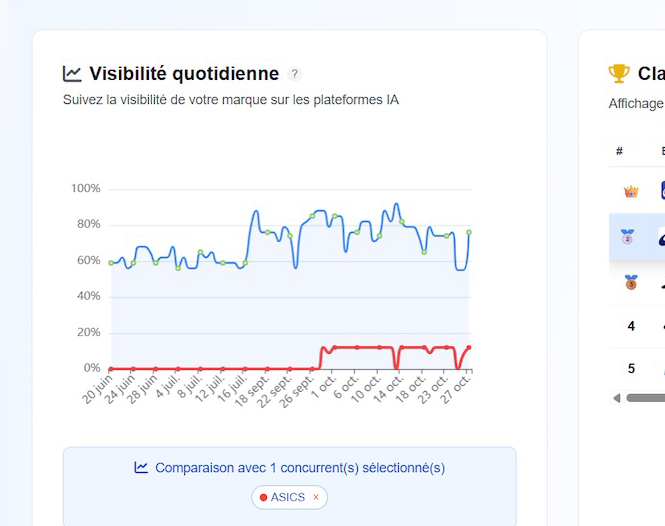The width and height of the screenshot is (665, 526).
Task: Click the silver medal rank icon
Action: 627,238
